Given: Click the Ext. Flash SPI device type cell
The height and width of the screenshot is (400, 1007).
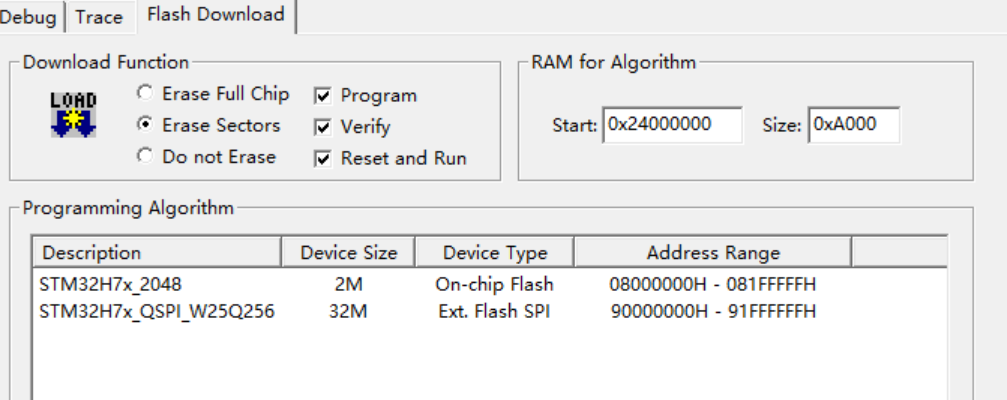Looking at the screenshot, I should pos(495,311).
